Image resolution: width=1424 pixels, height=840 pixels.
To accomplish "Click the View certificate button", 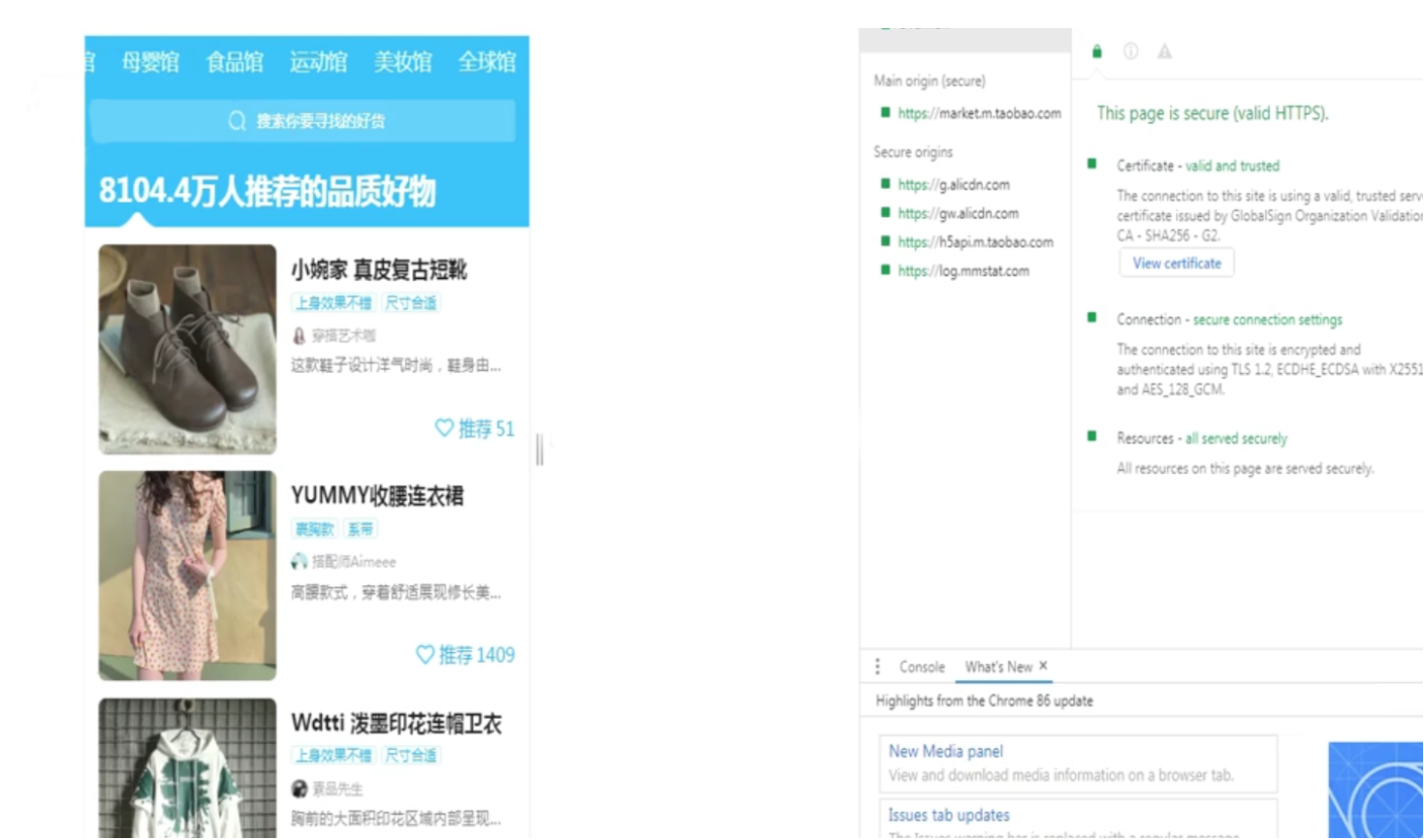I will coord(1177,264).
